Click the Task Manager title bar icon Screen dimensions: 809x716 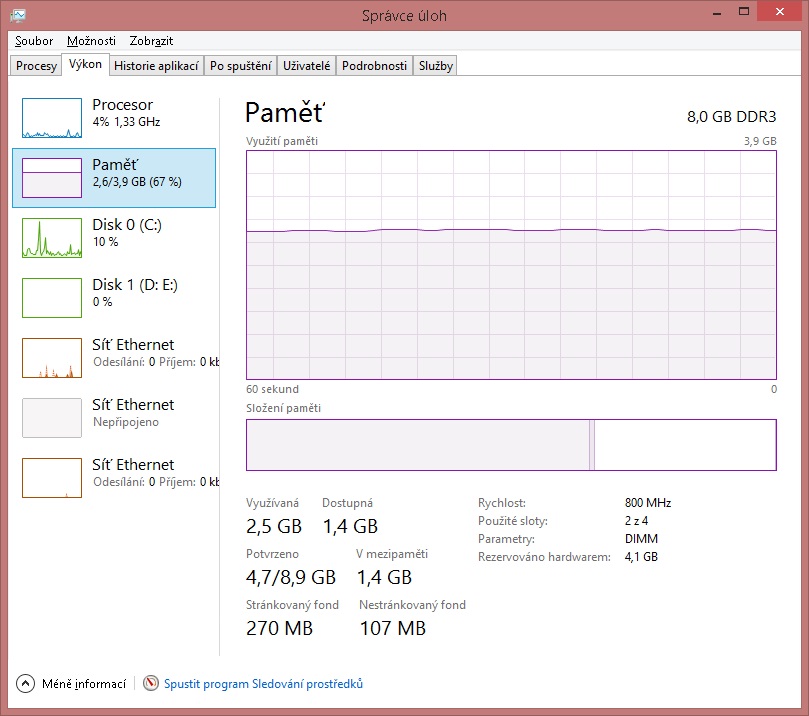pos(18,15)
